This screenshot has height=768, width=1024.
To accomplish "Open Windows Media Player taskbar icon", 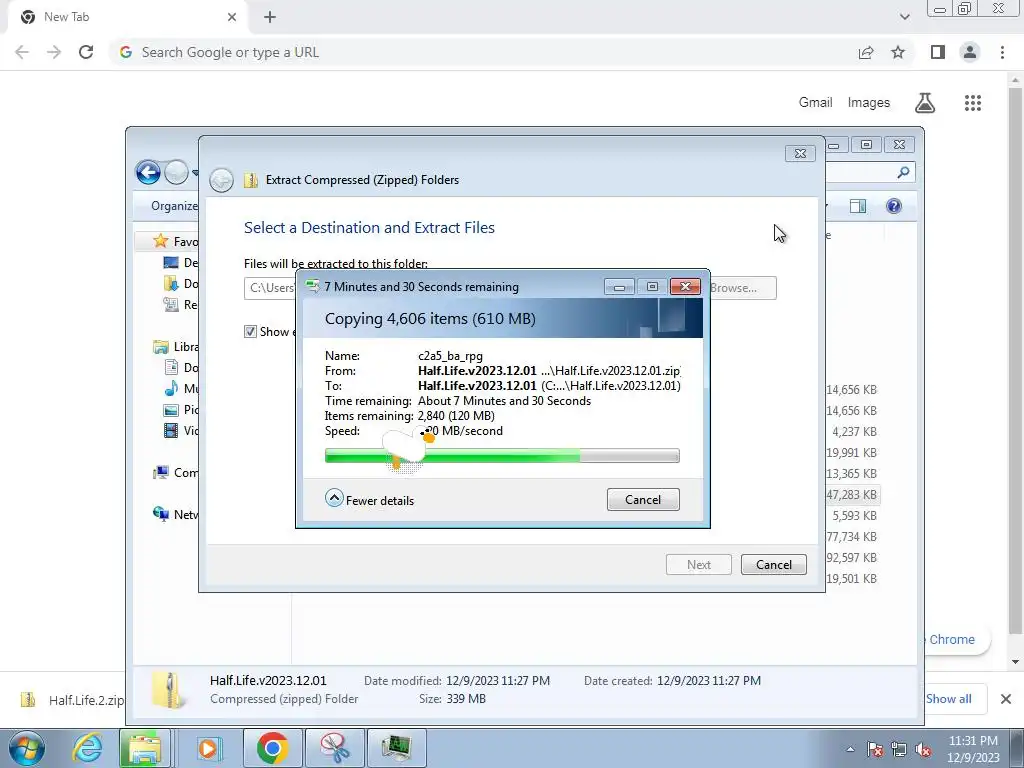I will pyautogui.click(x=209, y=748).
